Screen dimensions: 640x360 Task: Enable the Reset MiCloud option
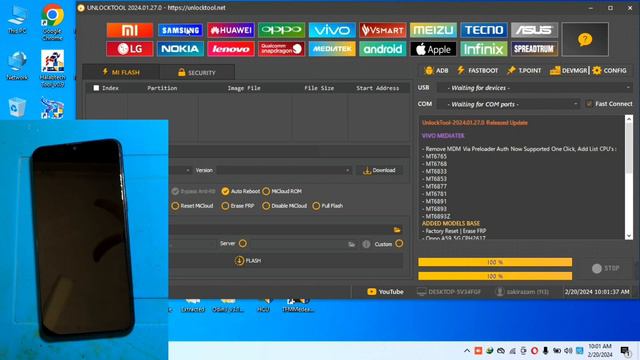(x=175, y=206)
